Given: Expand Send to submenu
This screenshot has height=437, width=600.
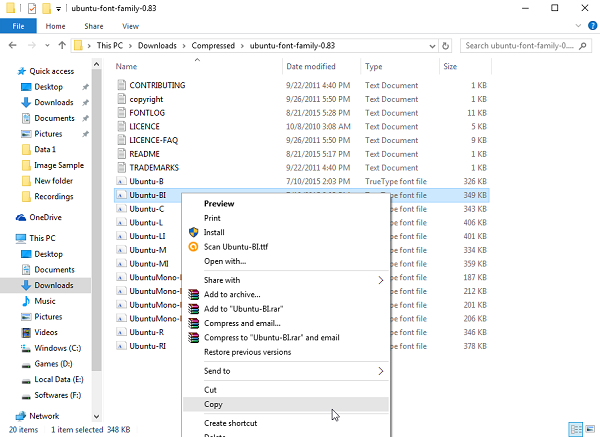Looking at the screenshot, I should click(381, 371).
